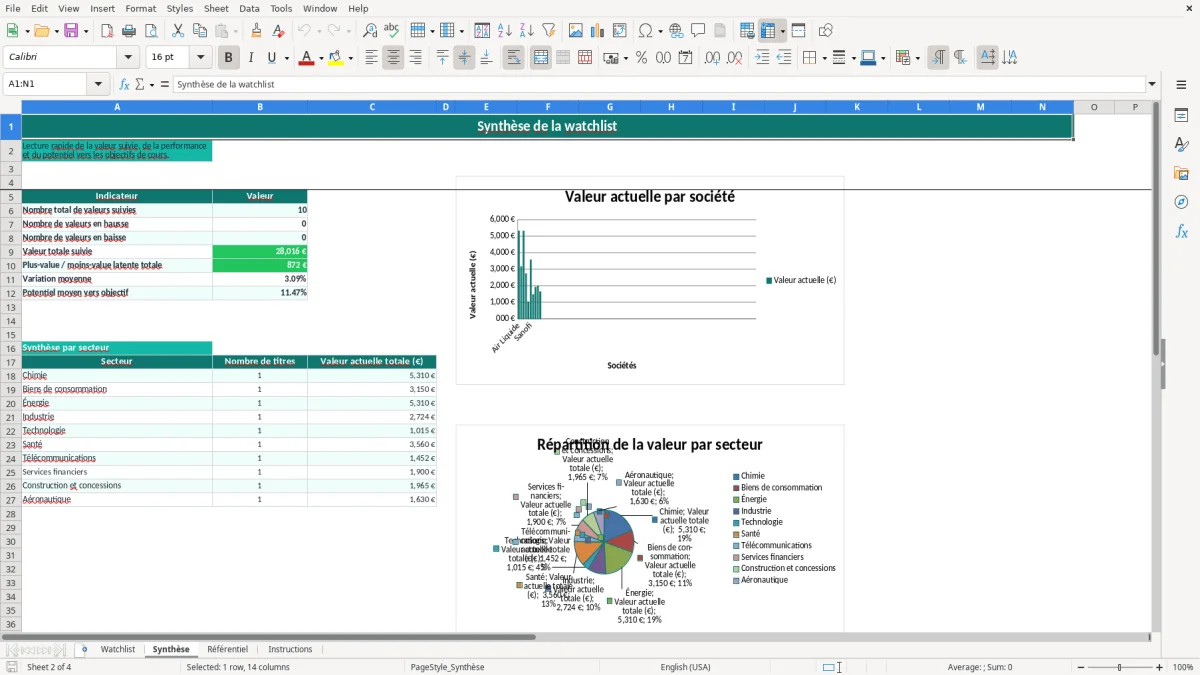Open the Tools menu
The height and width of the screenshot is (675, 1200).
click(281, 8)
